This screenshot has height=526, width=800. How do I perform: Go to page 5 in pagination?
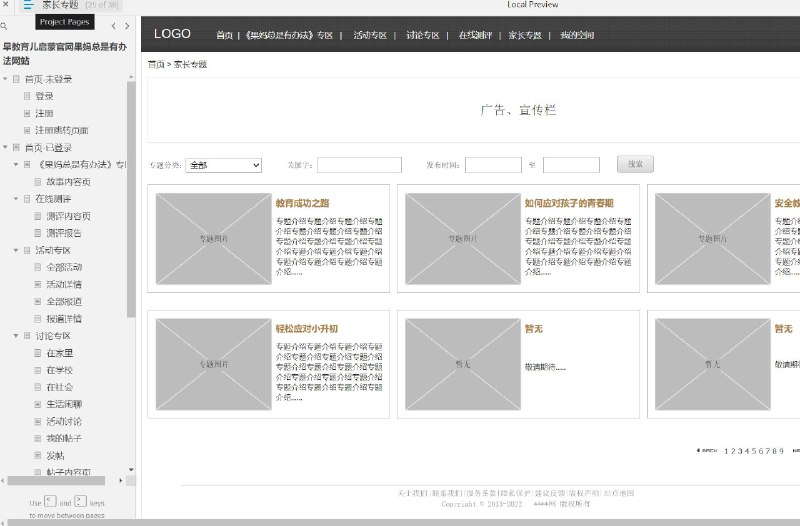coord(754,451)
